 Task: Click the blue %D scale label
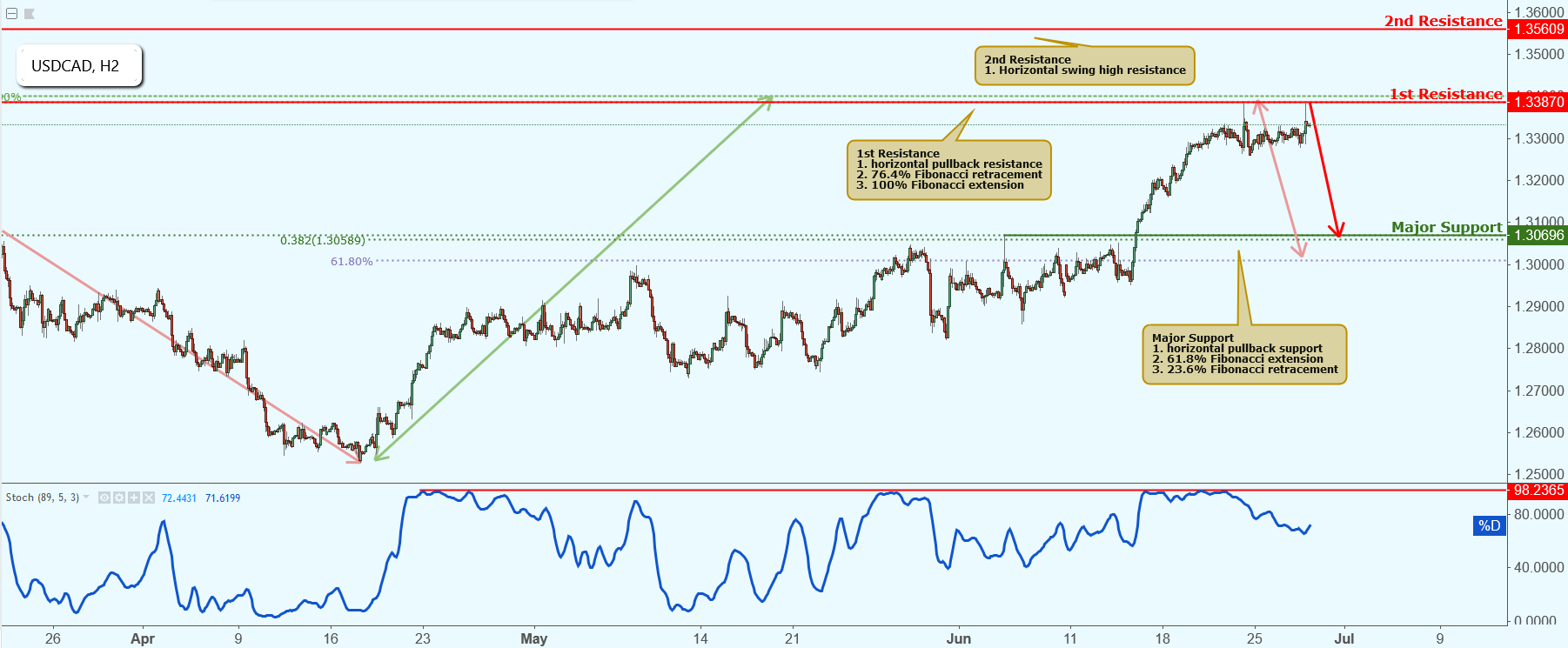pyautogui.click(x=1490, y=525)
